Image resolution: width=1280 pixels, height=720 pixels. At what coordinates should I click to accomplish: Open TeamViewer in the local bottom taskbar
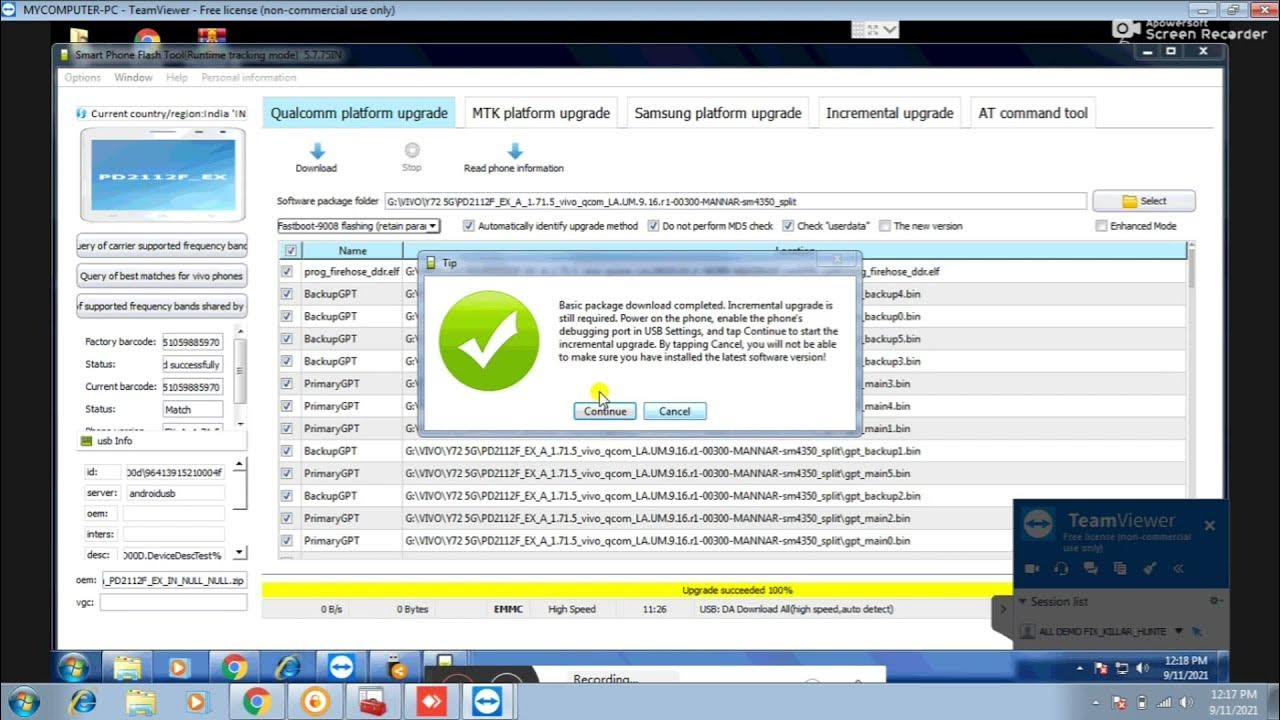coord(490,702)
